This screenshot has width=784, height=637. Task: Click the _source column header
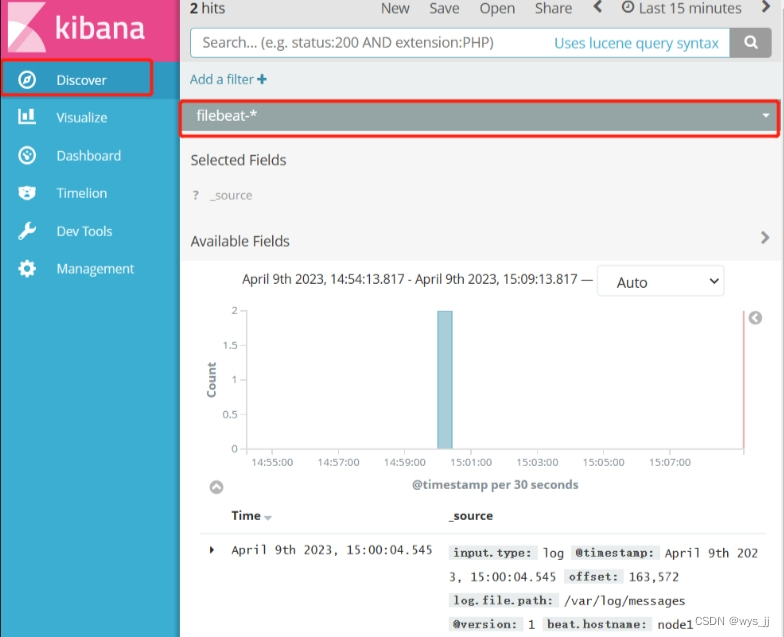(x=470, y=516)
